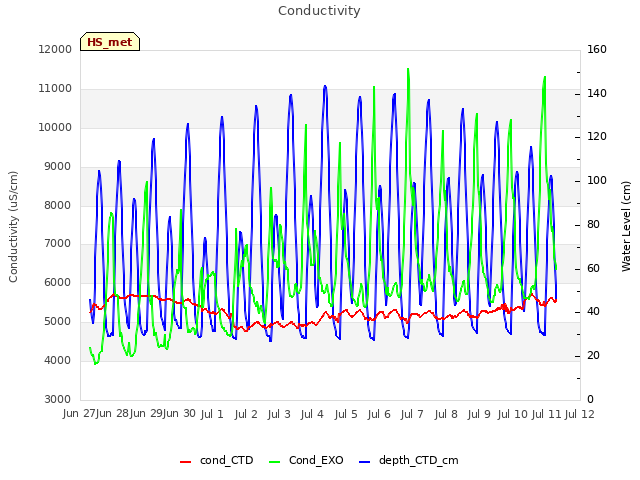Click the 140 tick on water level axis
This screenshot has width=640, height=480.
click(x=597, y=93)
